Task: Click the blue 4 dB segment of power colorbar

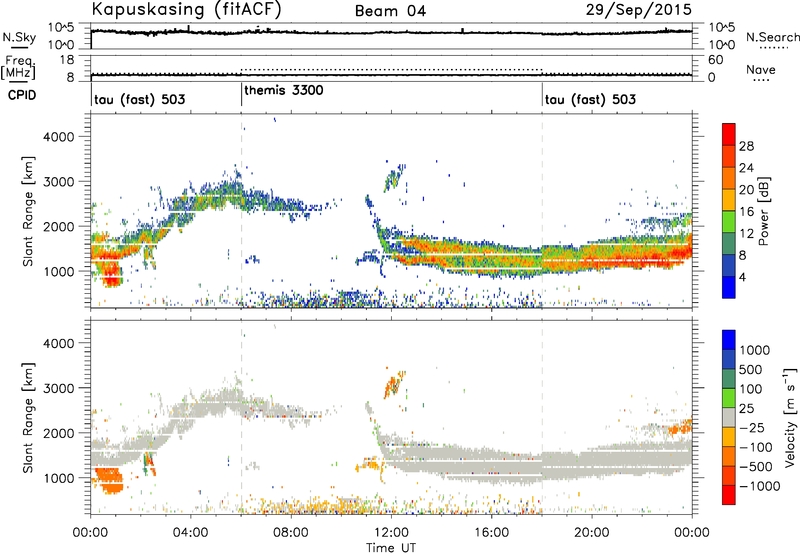Action: click(x=729, y=287)
